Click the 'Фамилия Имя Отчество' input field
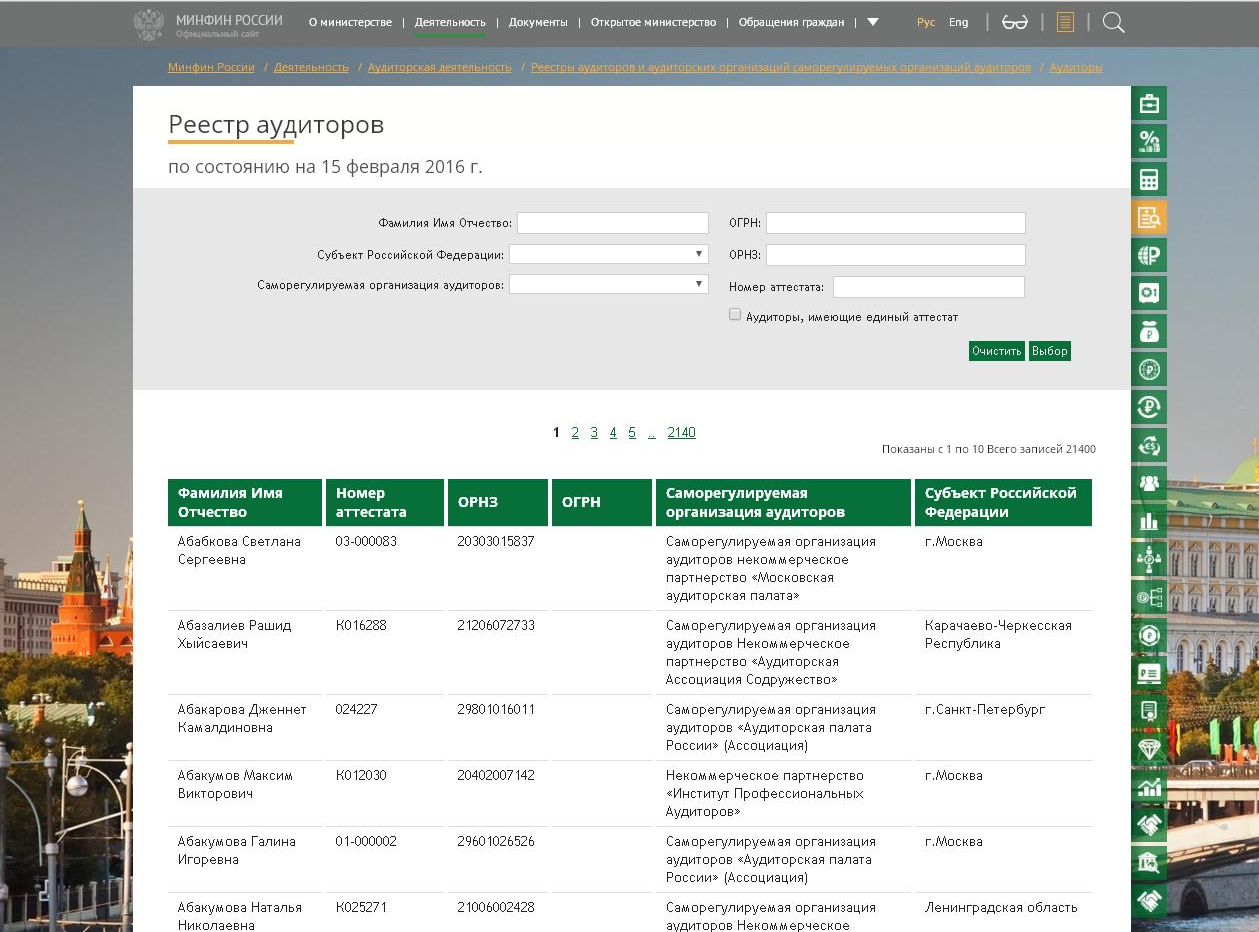This screenshot has width=1259, height=932. pos(612,223)
